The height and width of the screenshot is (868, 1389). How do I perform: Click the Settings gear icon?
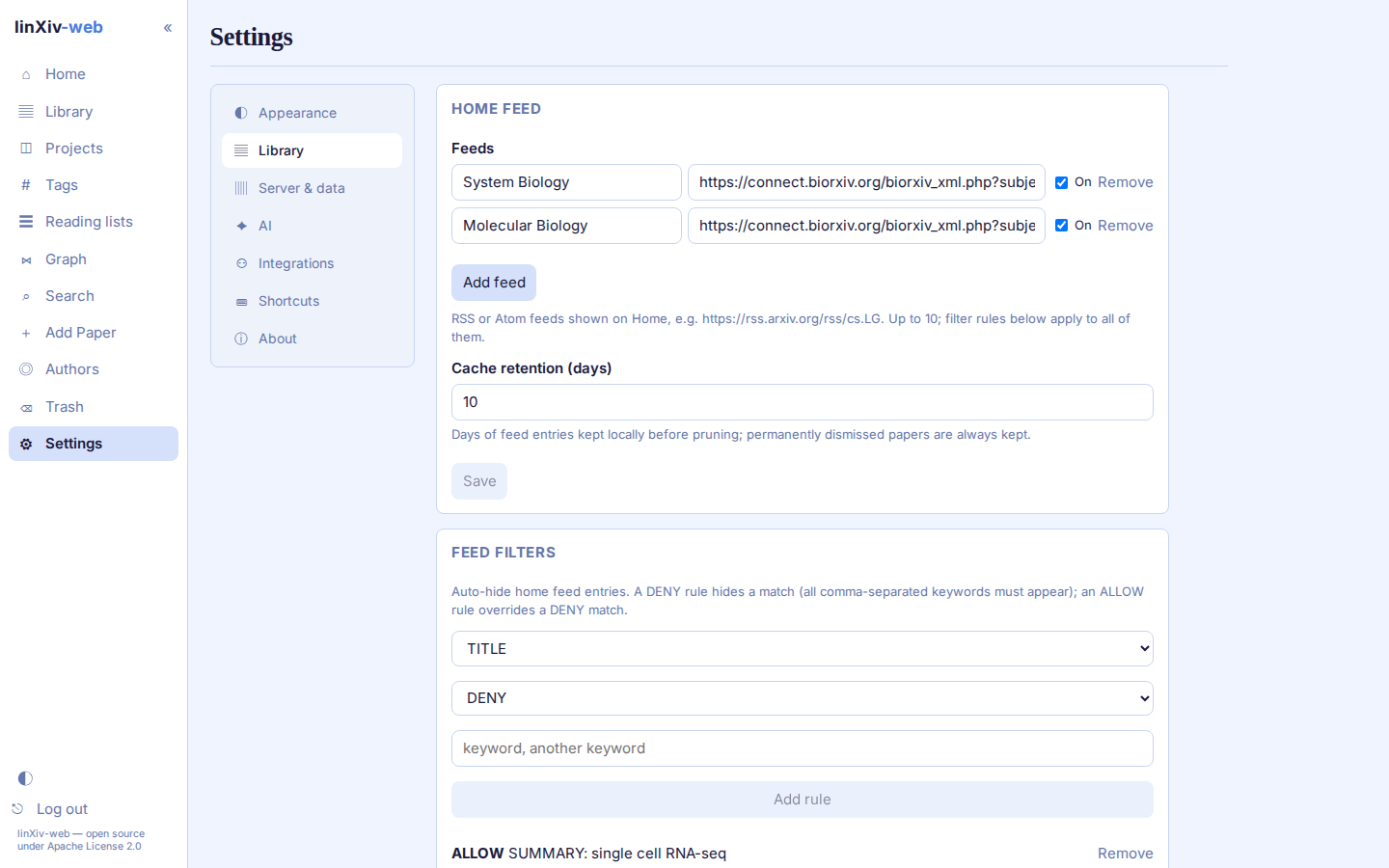(x=26, y=444)
